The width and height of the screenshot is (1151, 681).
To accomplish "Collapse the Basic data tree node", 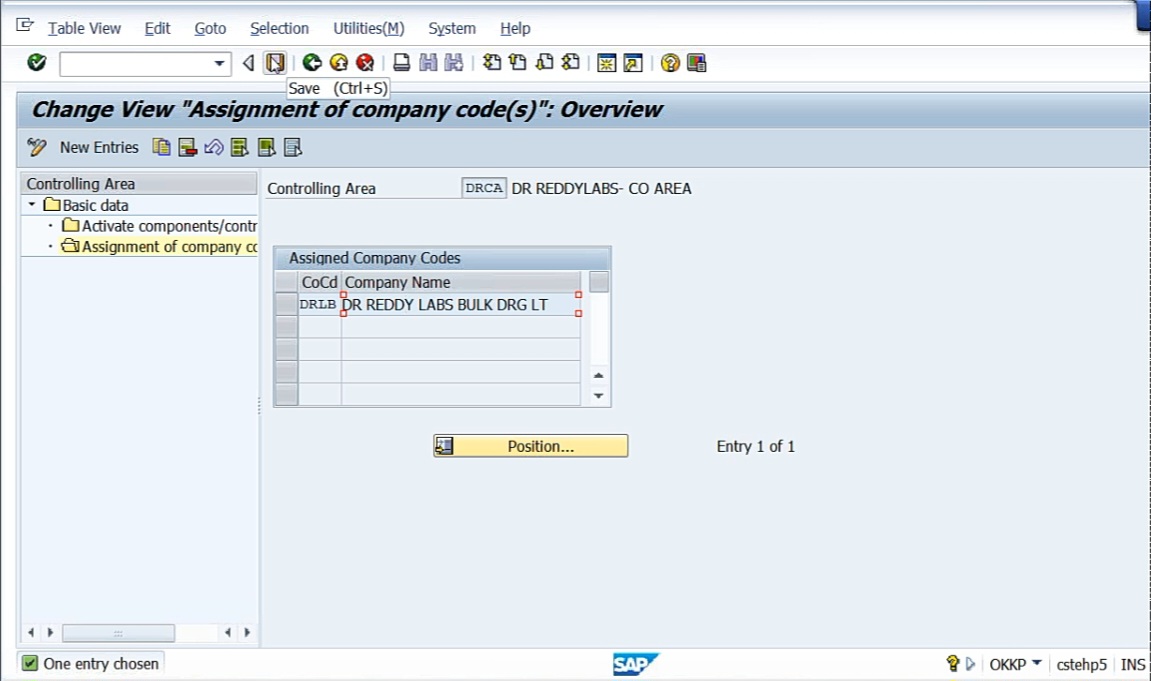I will coord(32,205).
